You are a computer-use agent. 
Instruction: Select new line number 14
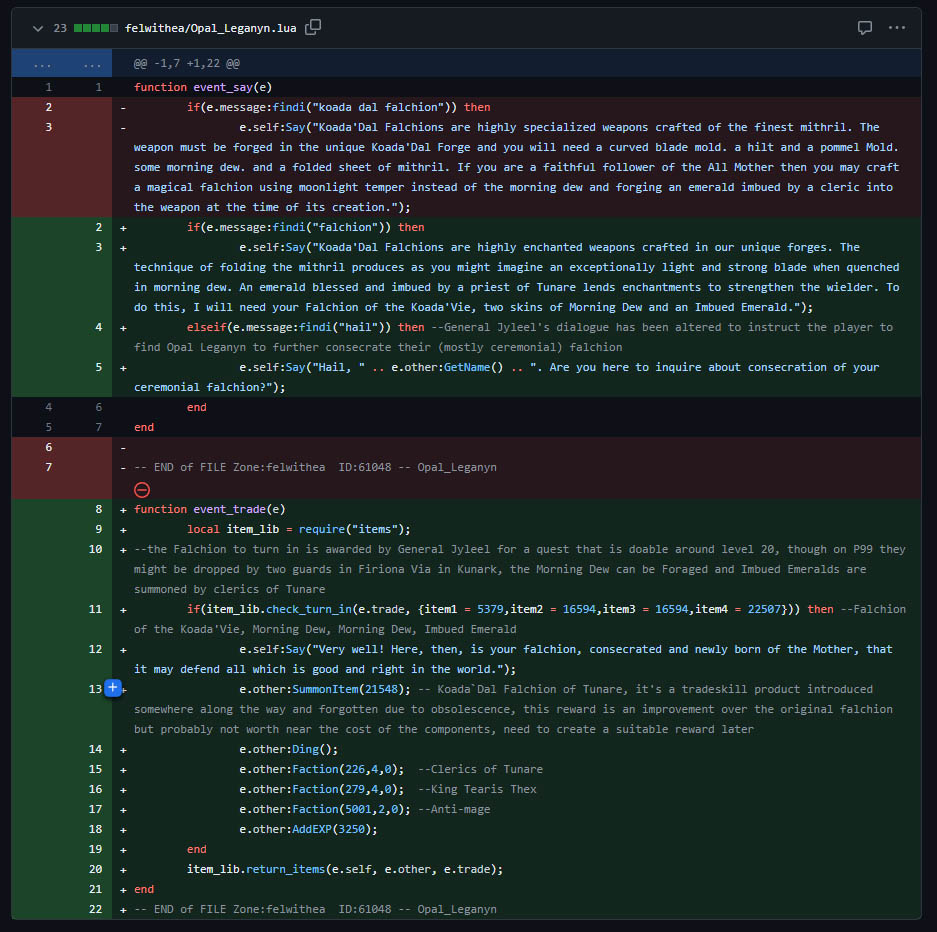pos(96,749)
